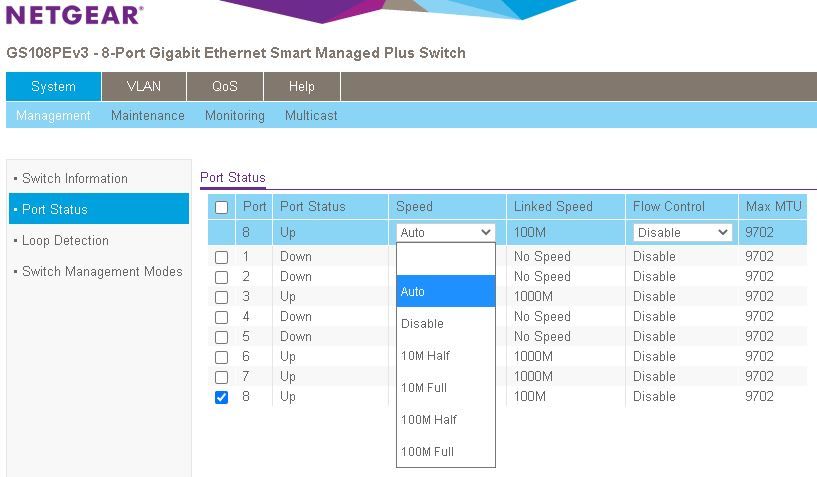Choose 100M Full speed option
The height and width of the screenshot is (477, 817).
click(428, 451)
